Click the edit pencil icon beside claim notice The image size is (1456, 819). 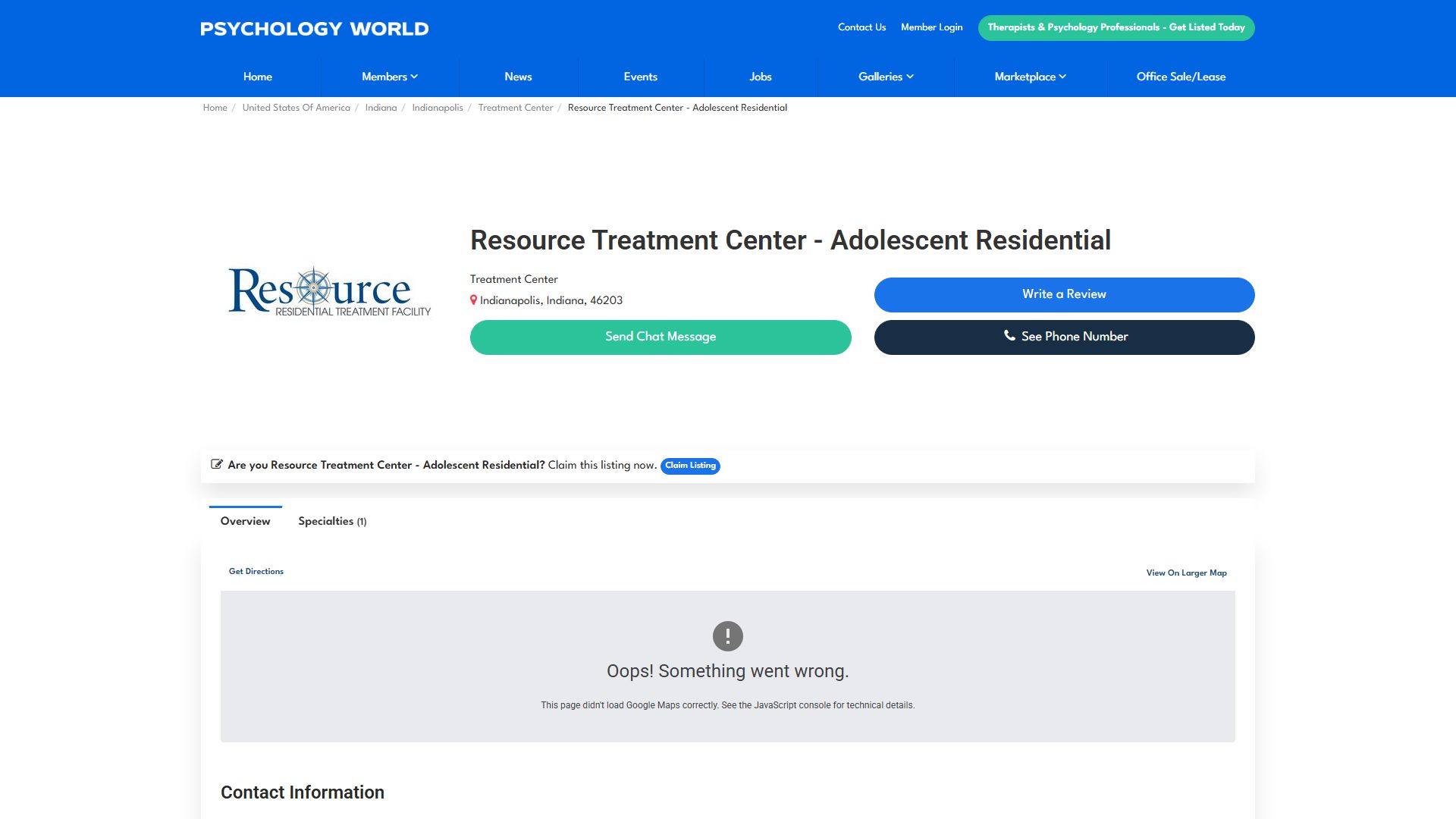click(217, 464)
